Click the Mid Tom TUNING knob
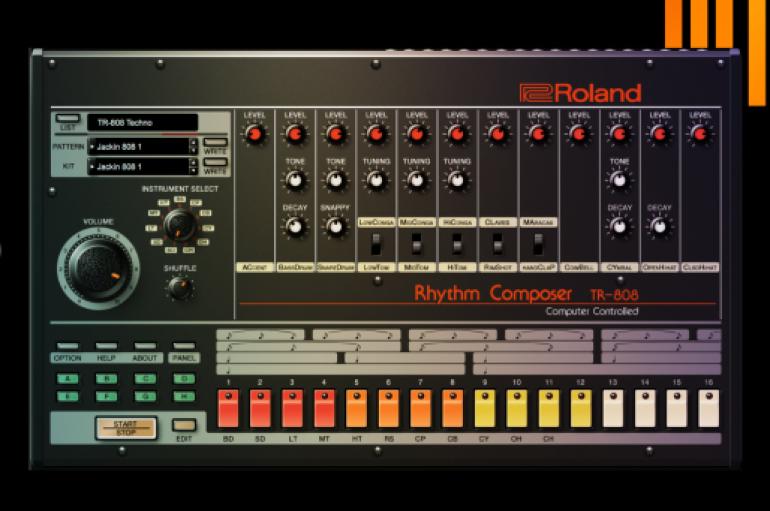Viewport: 770px width, 511px height. (416, 181)
